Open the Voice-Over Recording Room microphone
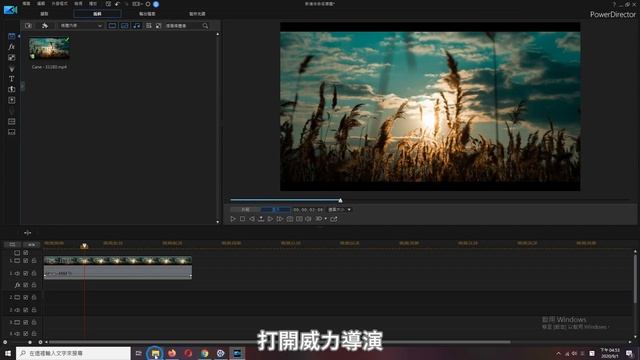 click(x=11, y=111)
